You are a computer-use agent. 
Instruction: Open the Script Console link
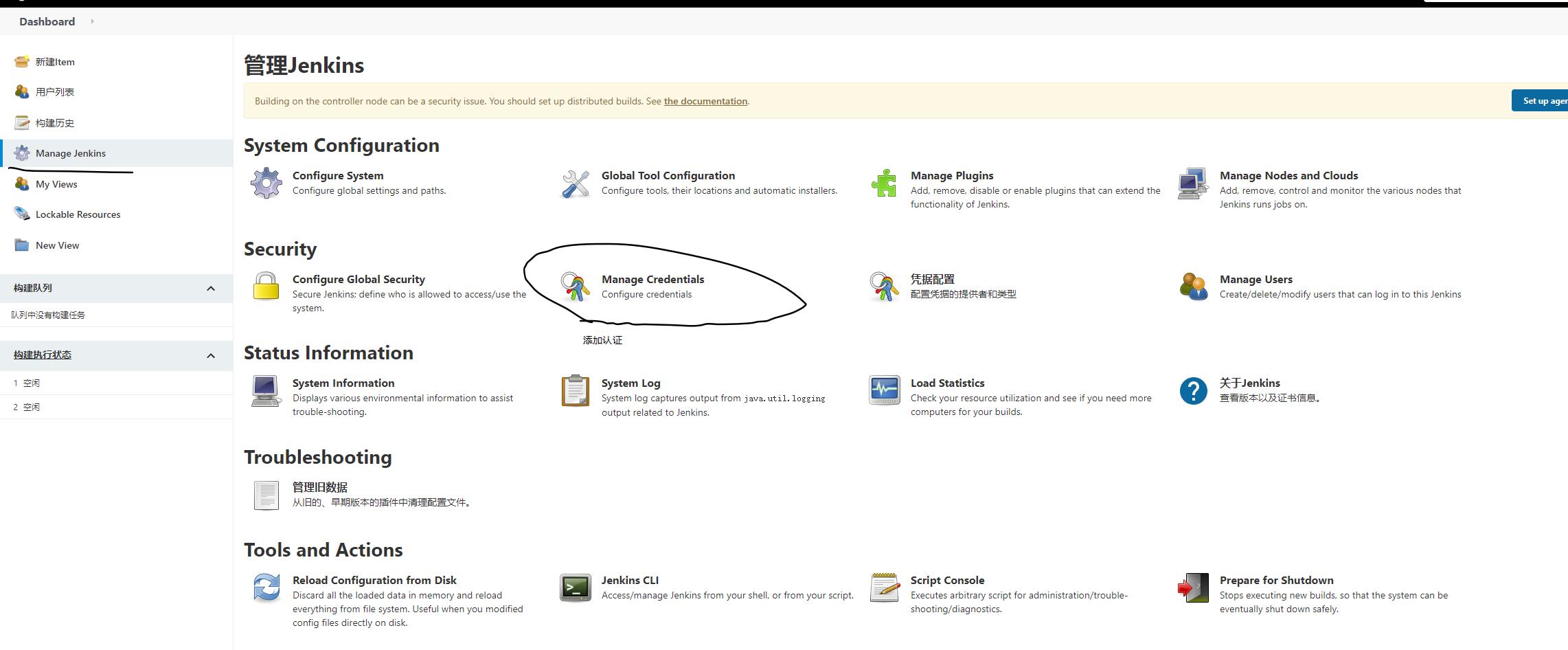click(948, 581)
